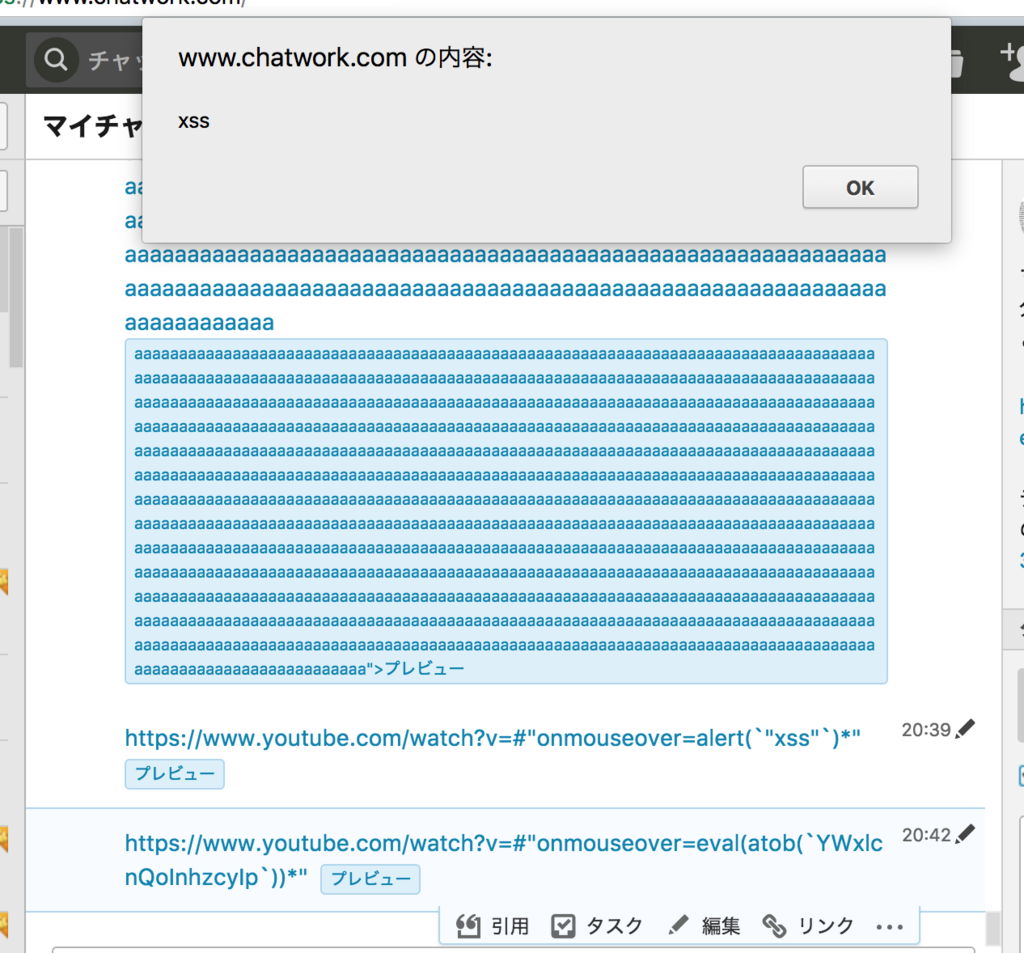Click the xss message text in dialog
Image resolution: width=1024 pixels, height=953 pixels.
(194, 121)
